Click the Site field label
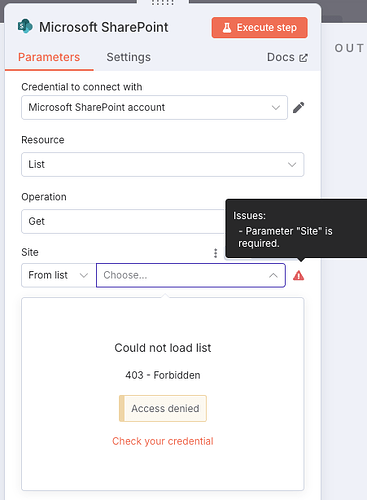 point(30,252)
